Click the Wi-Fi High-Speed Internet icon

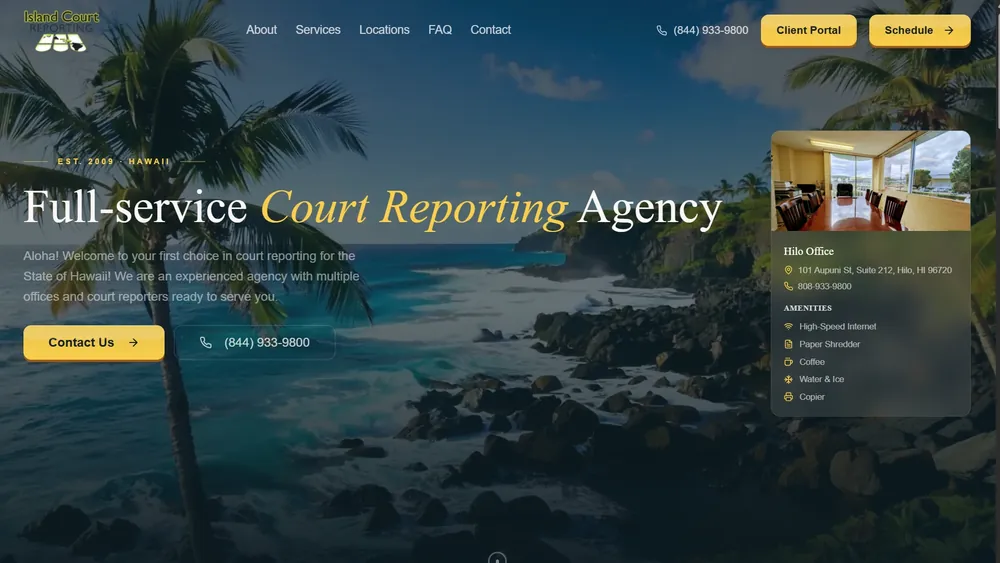click(x=788, y=326)
